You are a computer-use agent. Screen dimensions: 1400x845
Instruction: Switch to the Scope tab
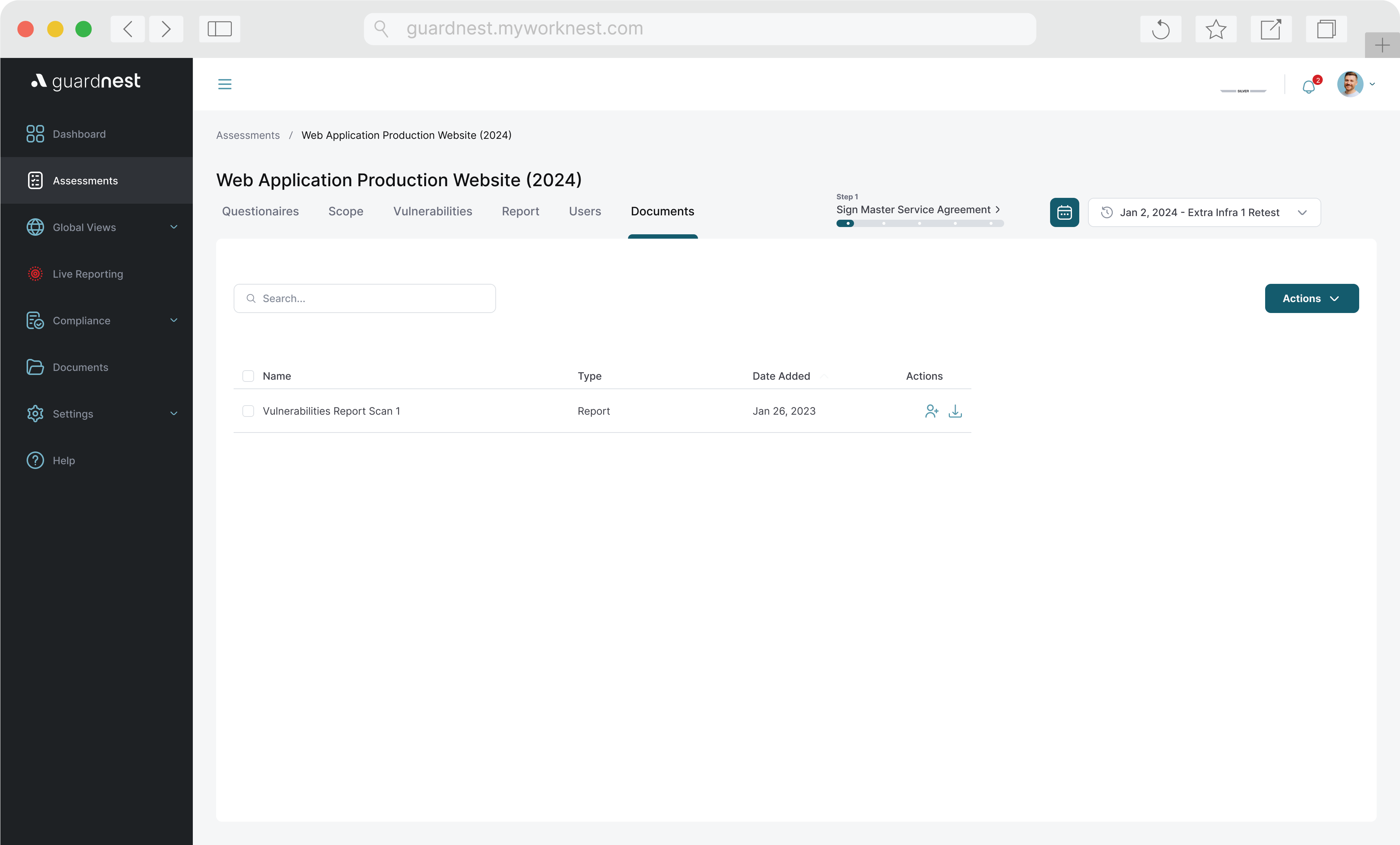click(346, 211)
